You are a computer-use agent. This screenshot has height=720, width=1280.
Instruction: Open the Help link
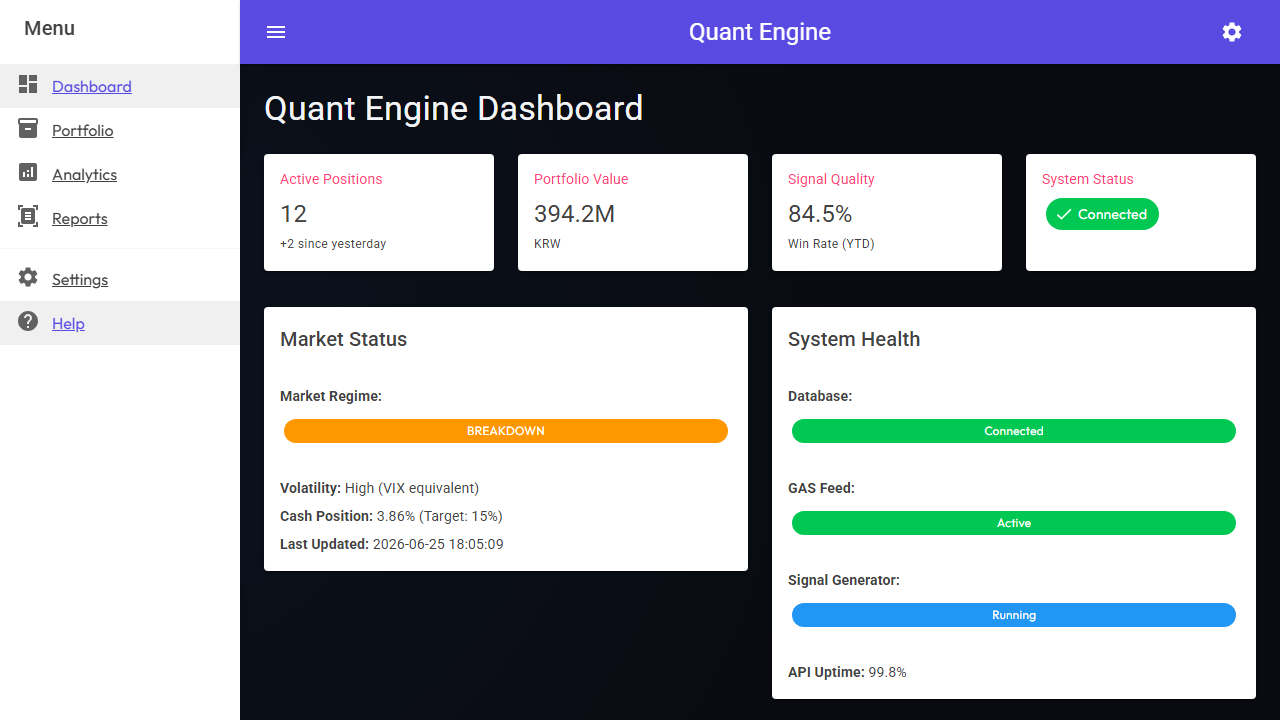click(x=68, y=324)
